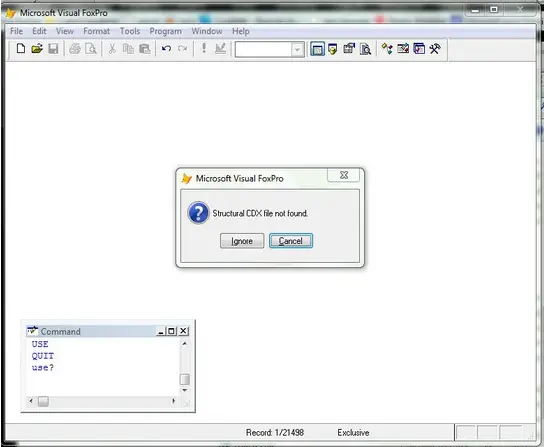Open the Data Session window icon
The height and width of the screenshot is (447, 544).
pos(333,49)
